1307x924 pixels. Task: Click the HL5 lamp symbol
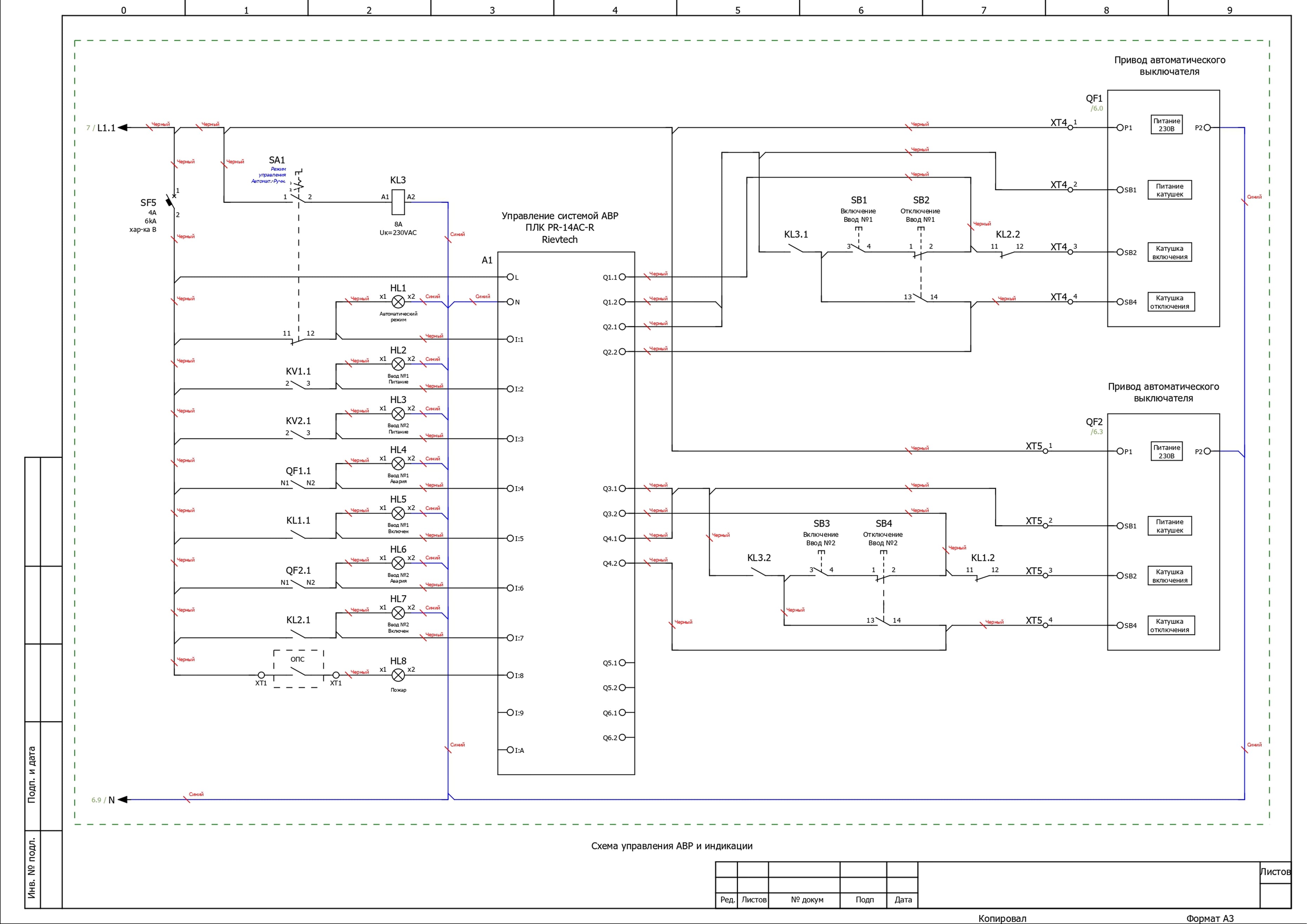click(x=398, y=513)
